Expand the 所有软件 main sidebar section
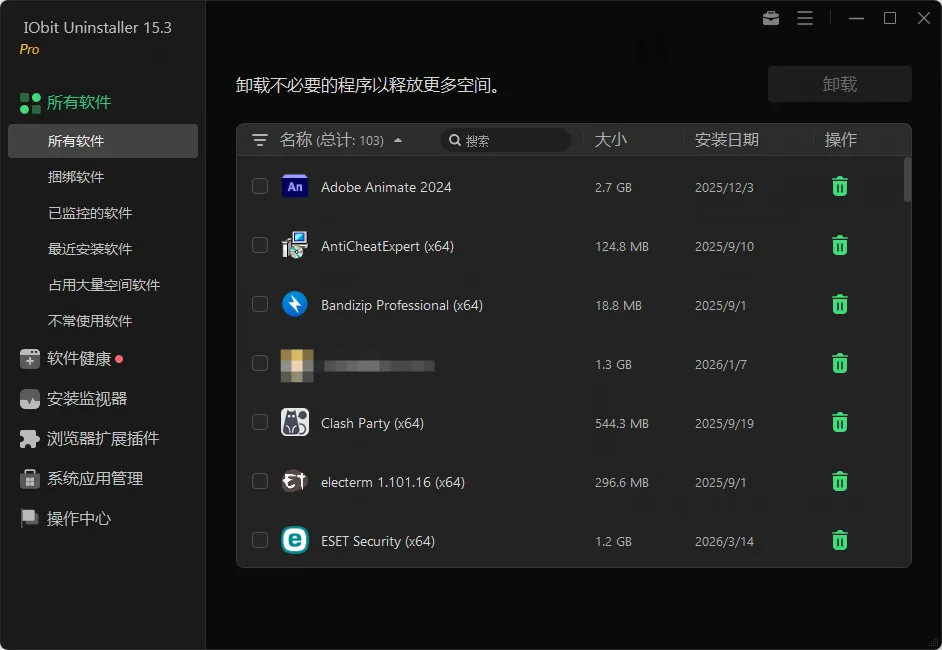 click(x=79, y=103)
